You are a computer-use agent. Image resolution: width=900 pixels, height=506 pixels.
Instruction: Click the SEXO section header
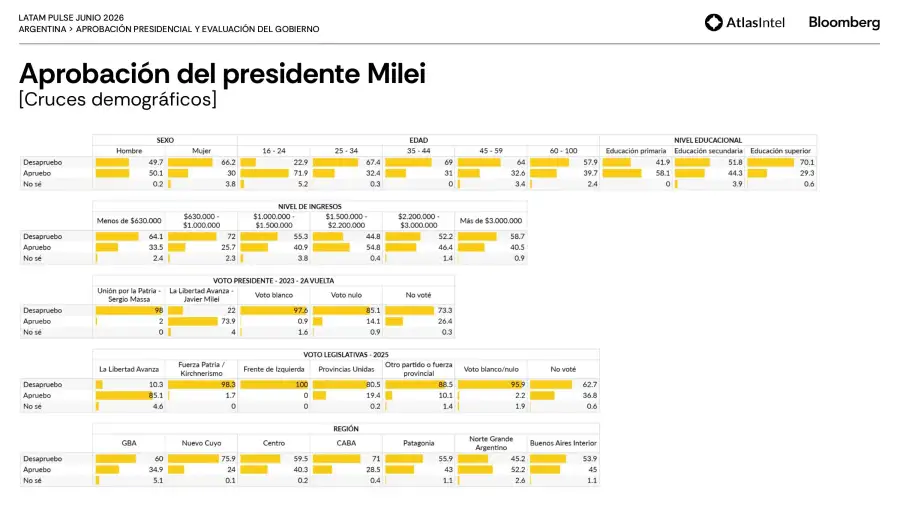(x=165, y=140)
